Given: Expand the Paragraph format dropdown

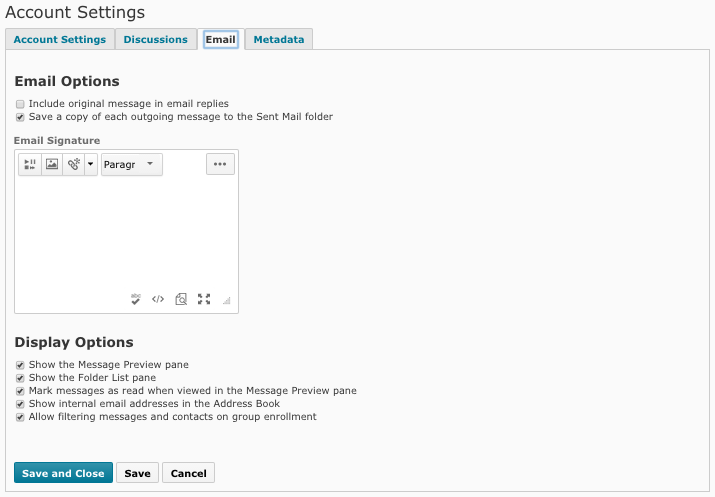Looking at the screenshot, I should click(132, 164).
